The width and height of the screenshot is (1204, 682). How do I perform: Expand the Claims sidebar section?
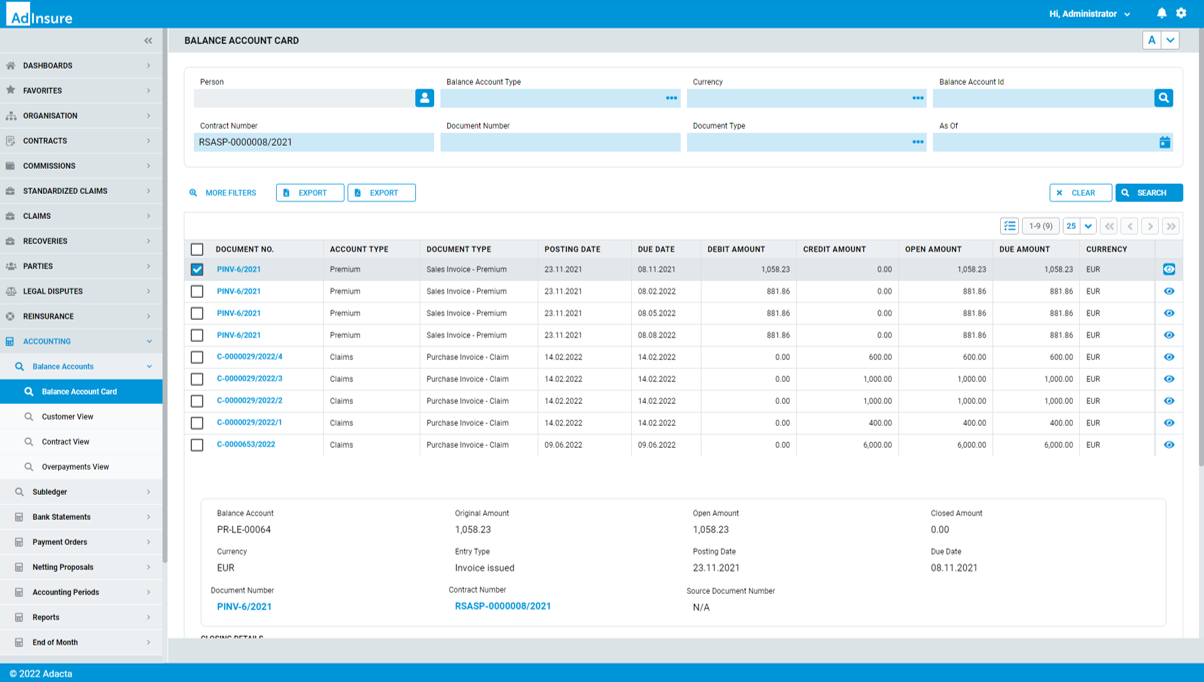(80, 216)
